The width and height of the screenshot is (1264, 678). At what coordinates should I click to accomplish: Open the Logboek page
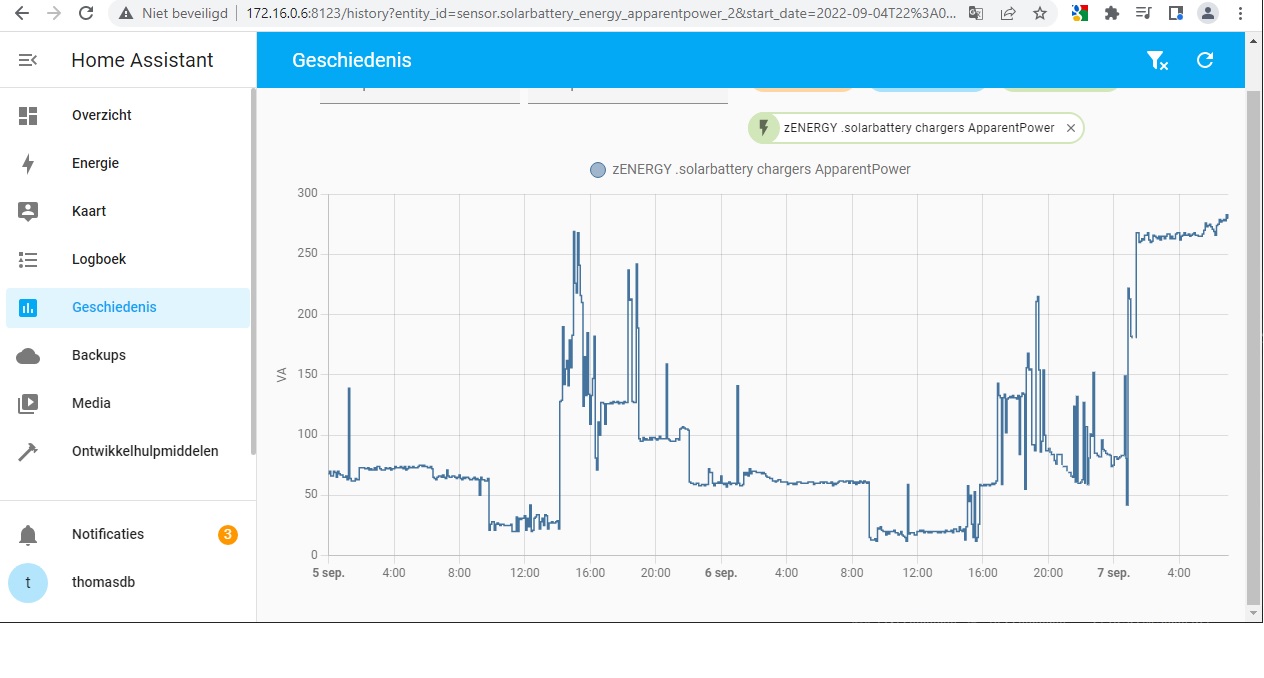pyautogui.click(x=99, y=260)
